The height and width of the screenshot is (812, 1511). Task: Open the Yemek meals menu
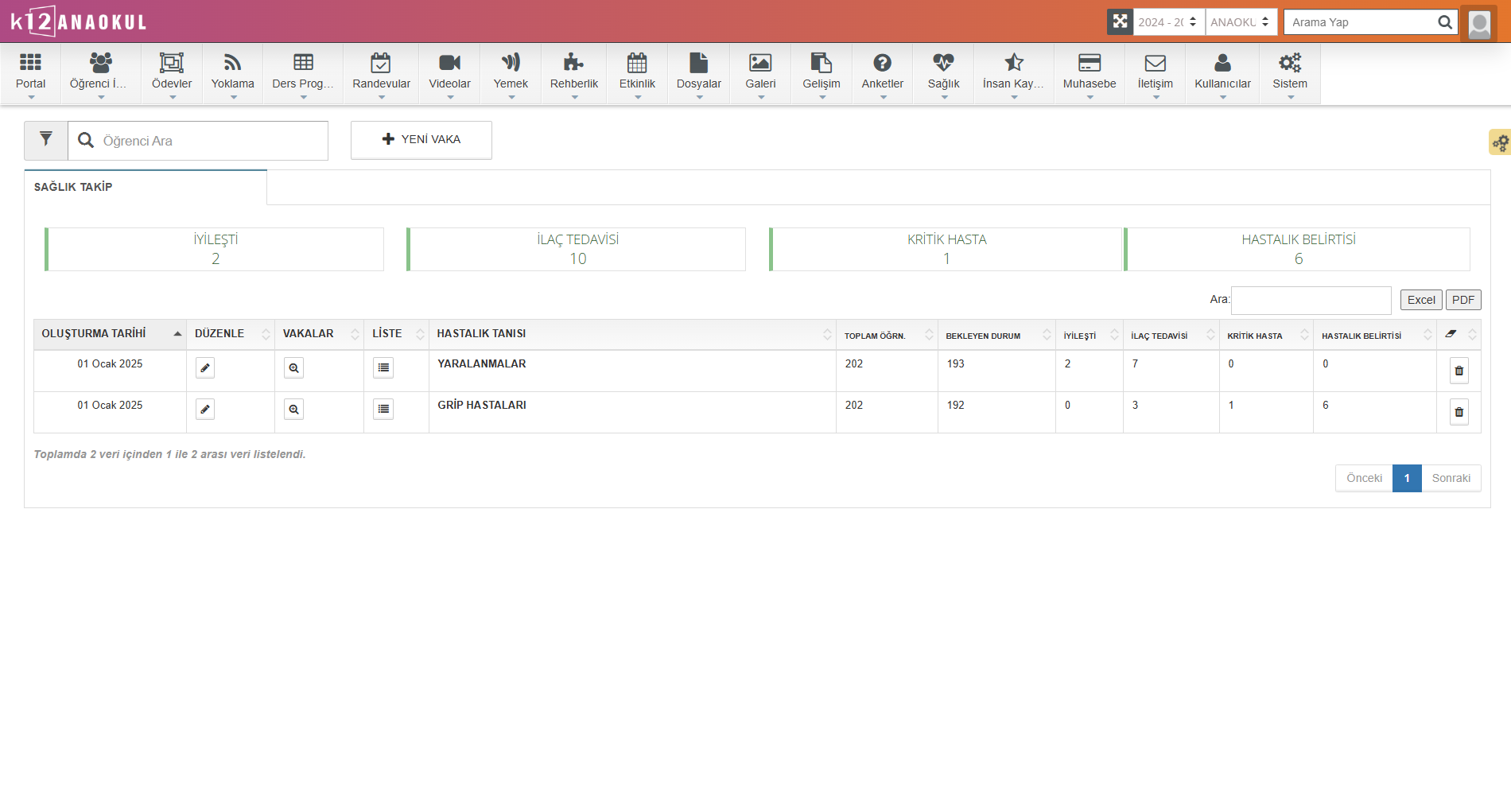pos(511,73)
